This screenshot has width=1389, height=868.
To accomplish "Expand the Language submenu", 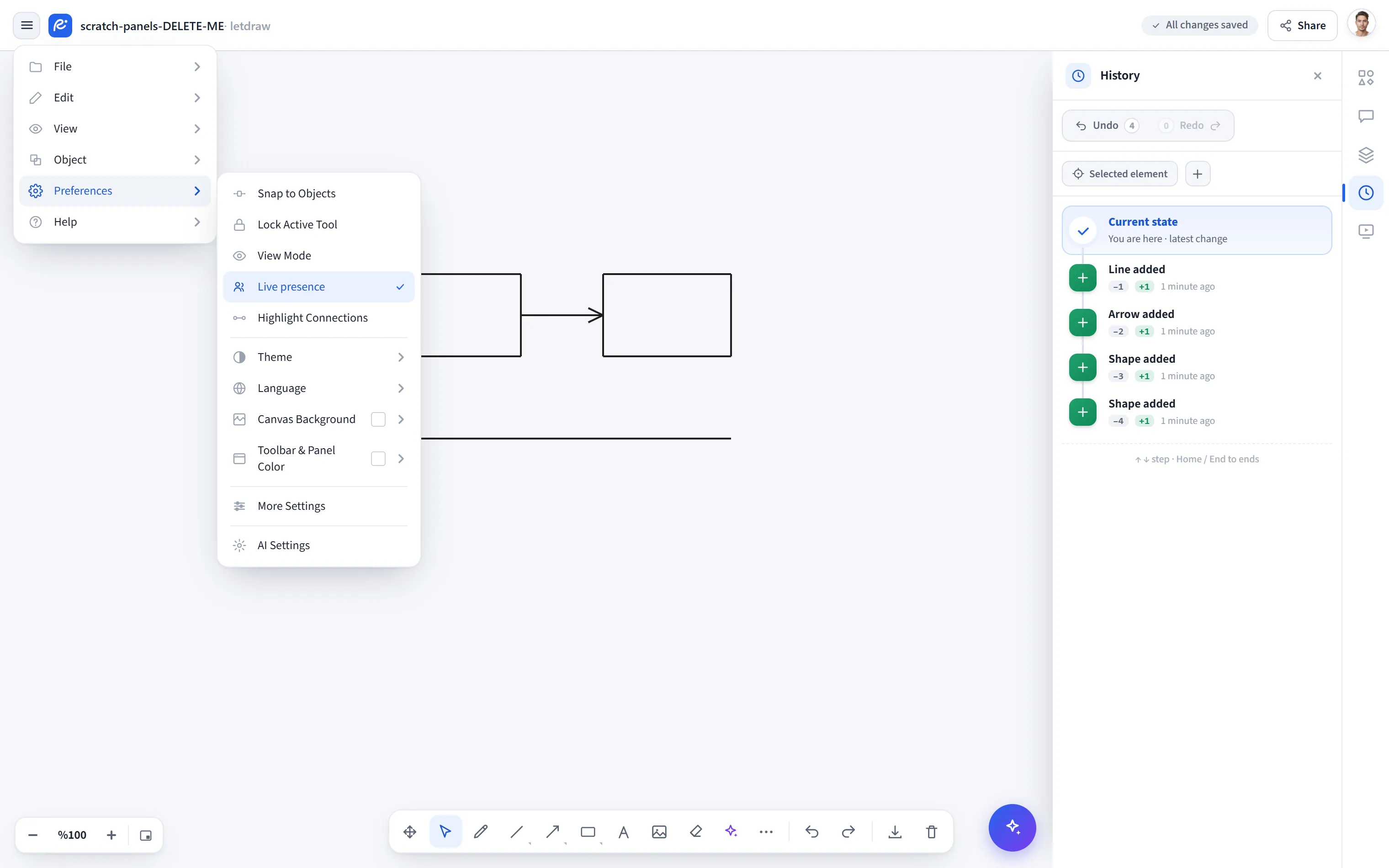I will tap(318, 388).
